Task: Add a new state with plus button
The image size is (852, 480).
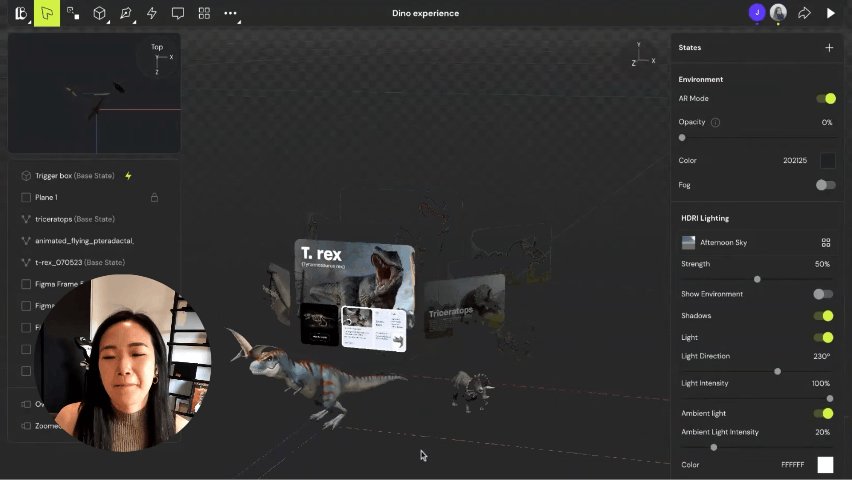Action: click(829, 47)
